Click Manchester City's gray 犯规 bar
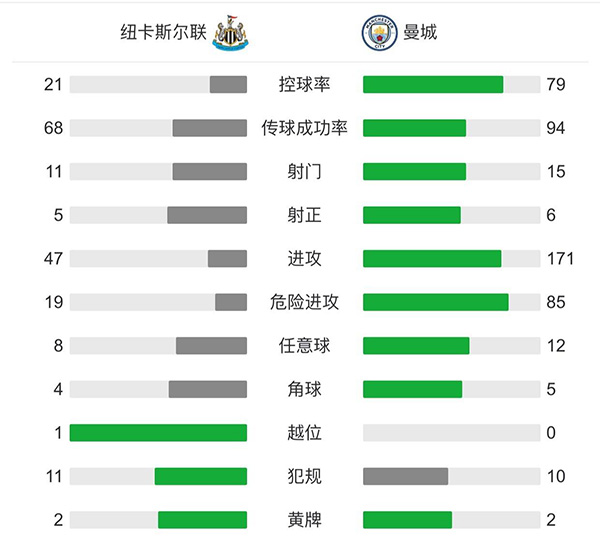 (x=405, y=476)
